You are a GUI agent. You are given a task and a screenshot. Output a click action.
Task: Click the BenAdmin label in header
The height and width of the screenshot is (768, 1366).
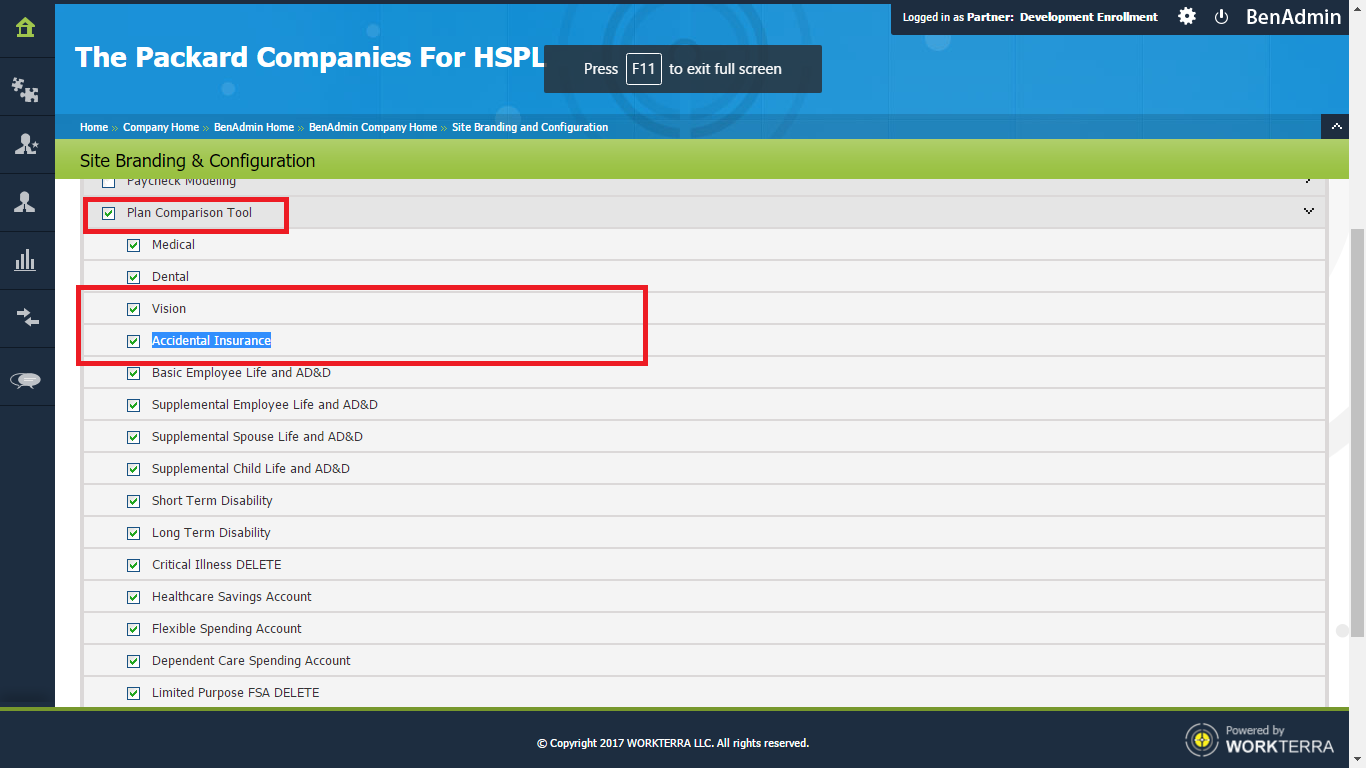click(1293, 17)
